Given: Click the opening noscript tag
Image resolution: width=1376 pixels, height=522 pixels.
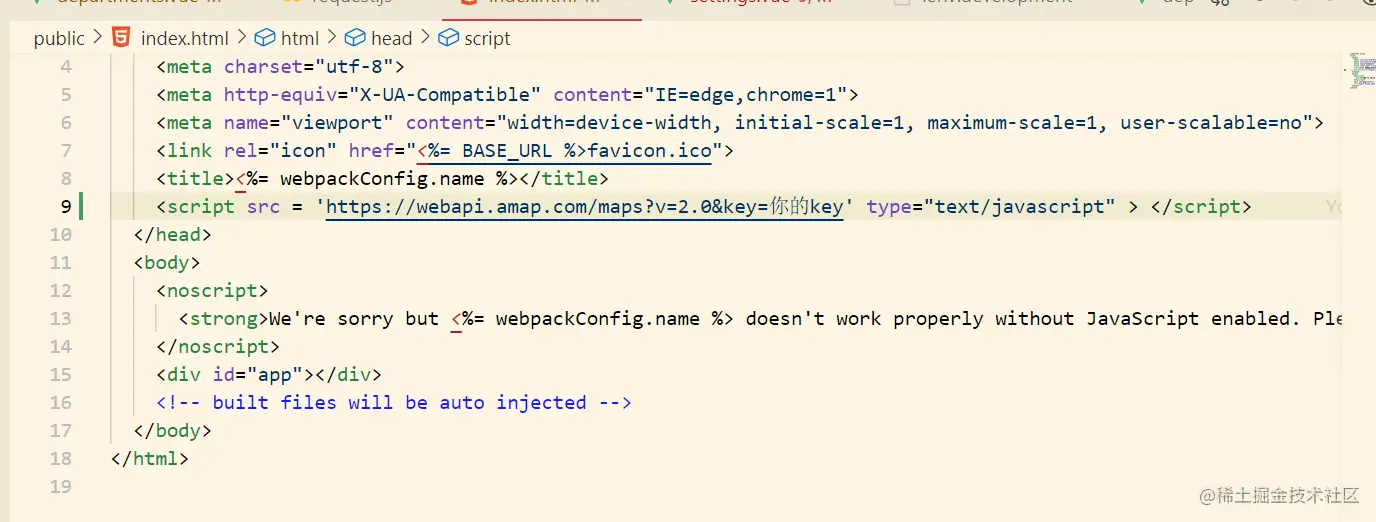Looking at the screenshot, I should point(212,291).
